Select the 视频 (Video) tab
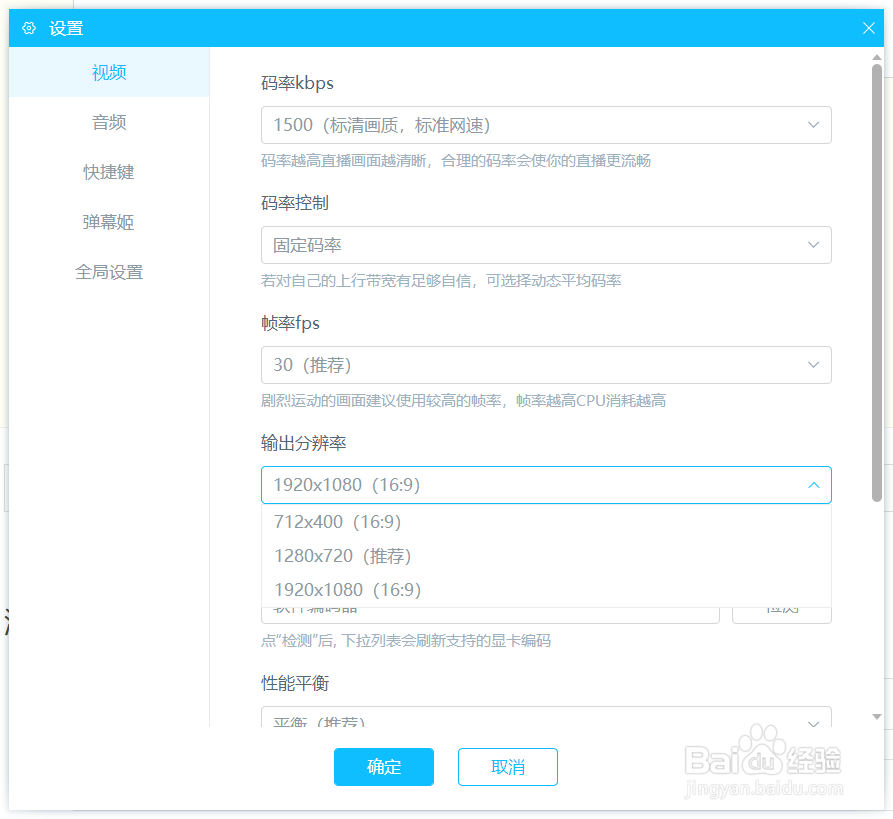Image resolution: width=893 pixels, height=819 pixels. (x=108, y=72)
